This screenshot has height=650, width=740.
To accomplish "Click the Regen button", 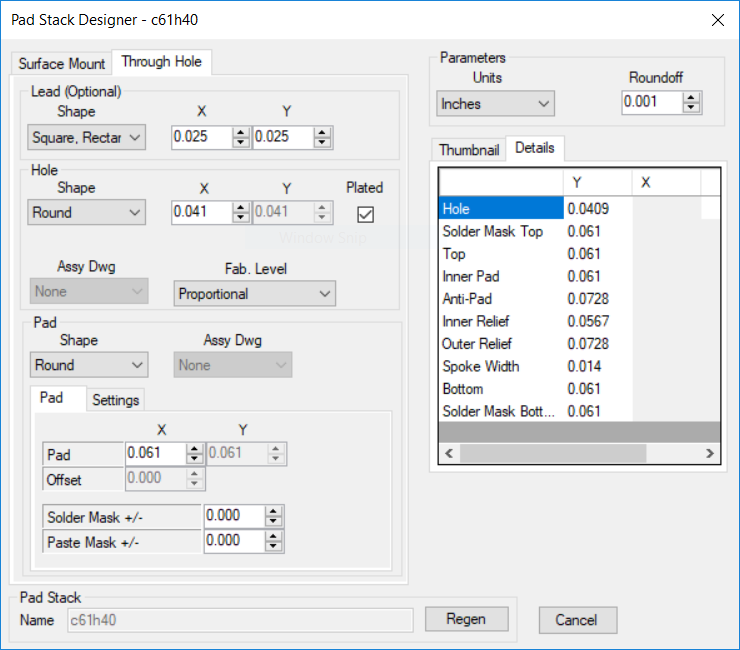I will pyautogui.click(x=466, y=619).
